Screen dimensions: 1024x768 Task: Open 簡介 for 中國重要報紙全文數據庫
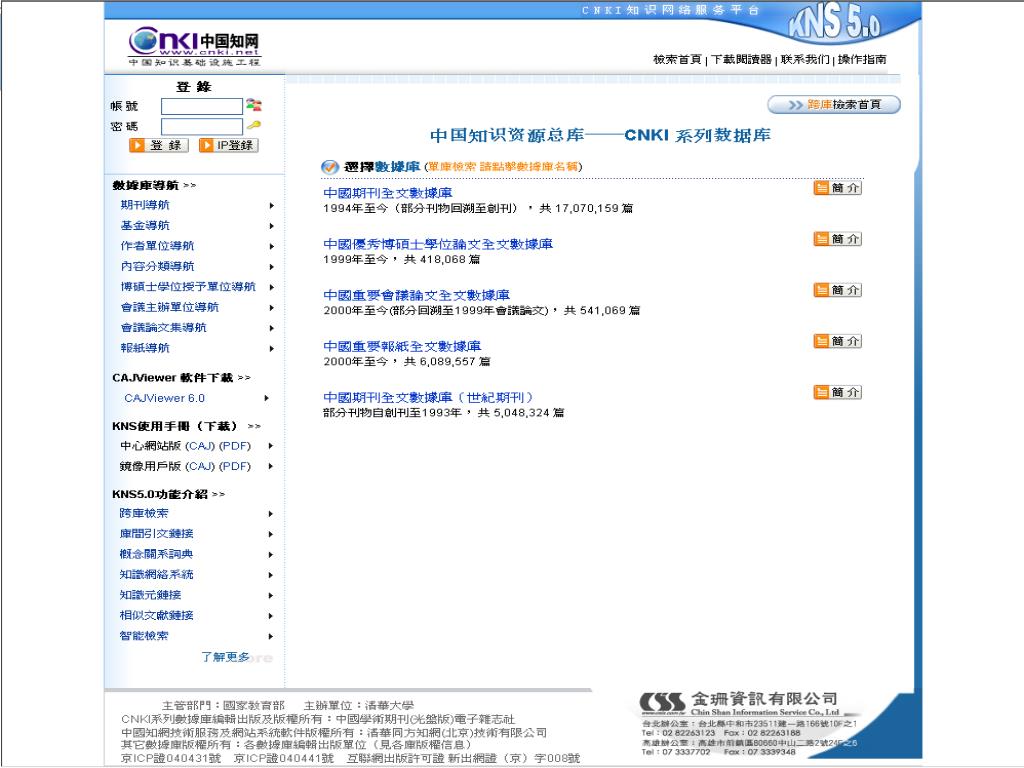pos(838,341)
